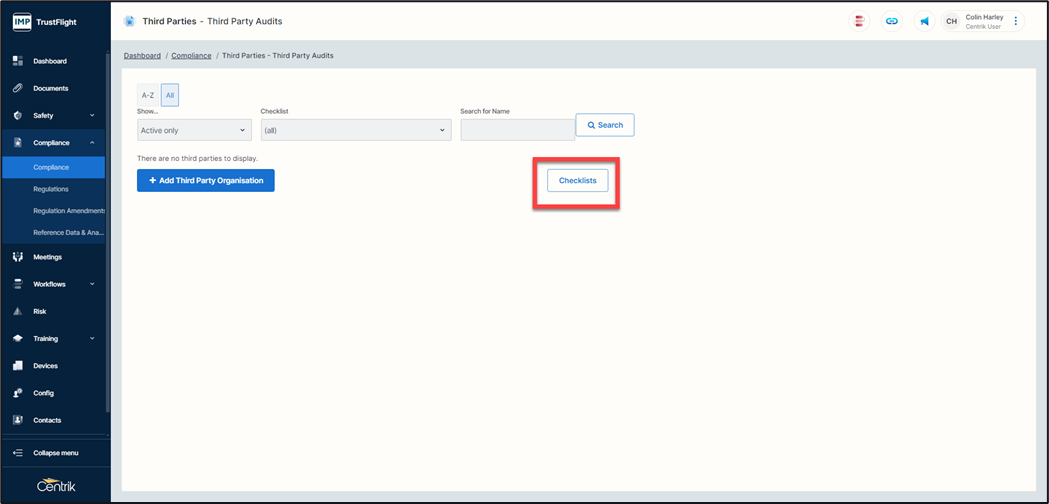Open the Checklist (all) dropdown
Image resolution: width=1049 pixels, height=504 pixels.
tap(356, 131)
